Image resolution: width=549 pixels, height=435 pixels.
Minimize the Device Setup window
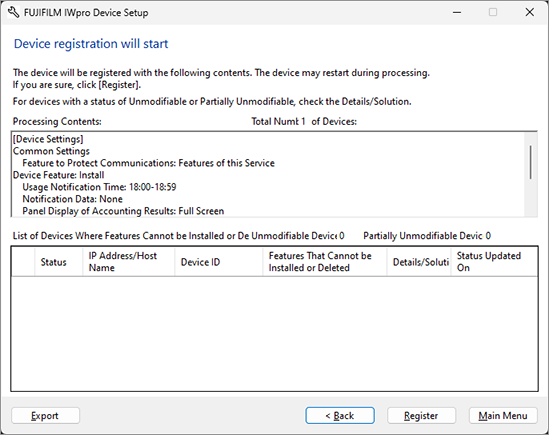pyautogui.click(x=457, y=12)
